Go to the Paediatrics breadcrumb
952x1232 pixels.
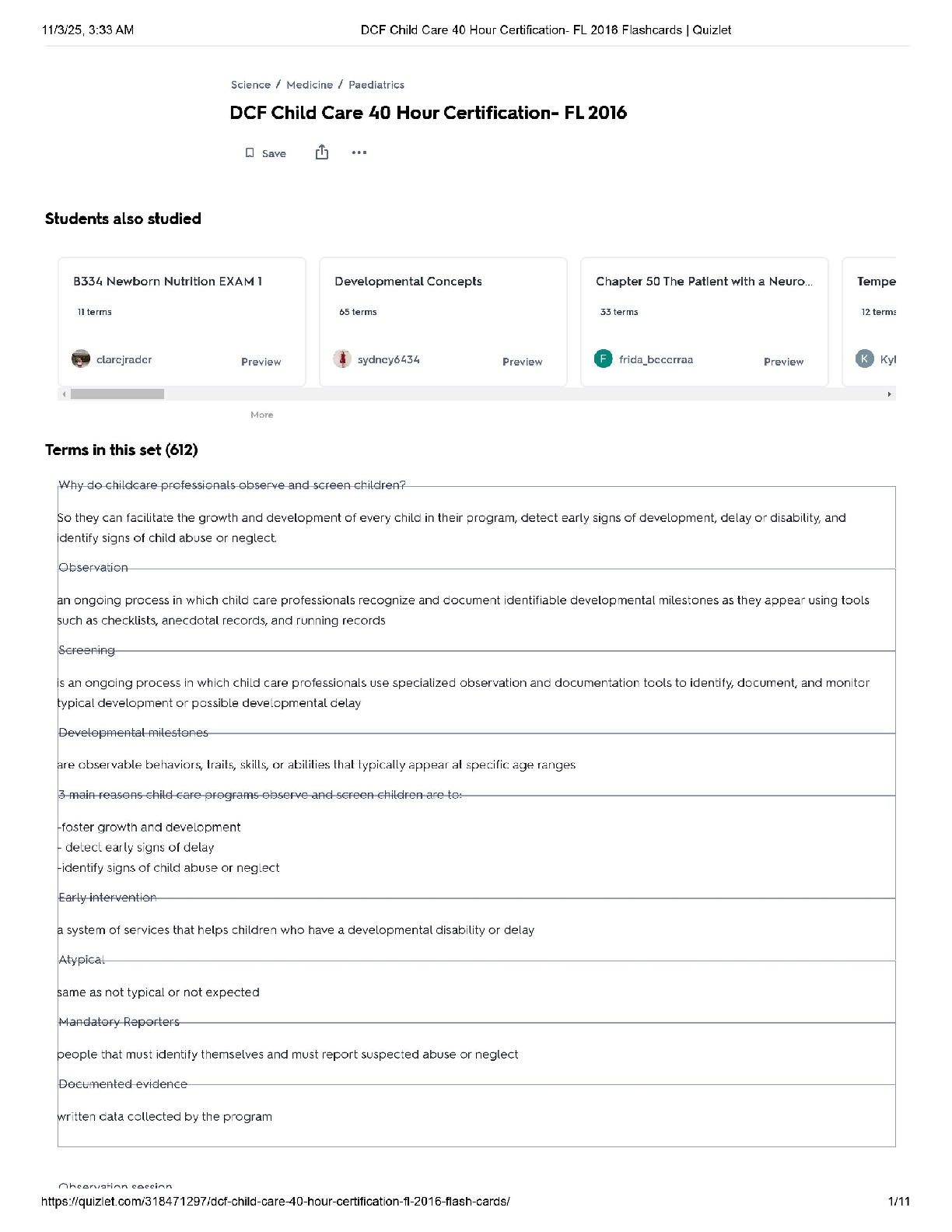[376, 85]
